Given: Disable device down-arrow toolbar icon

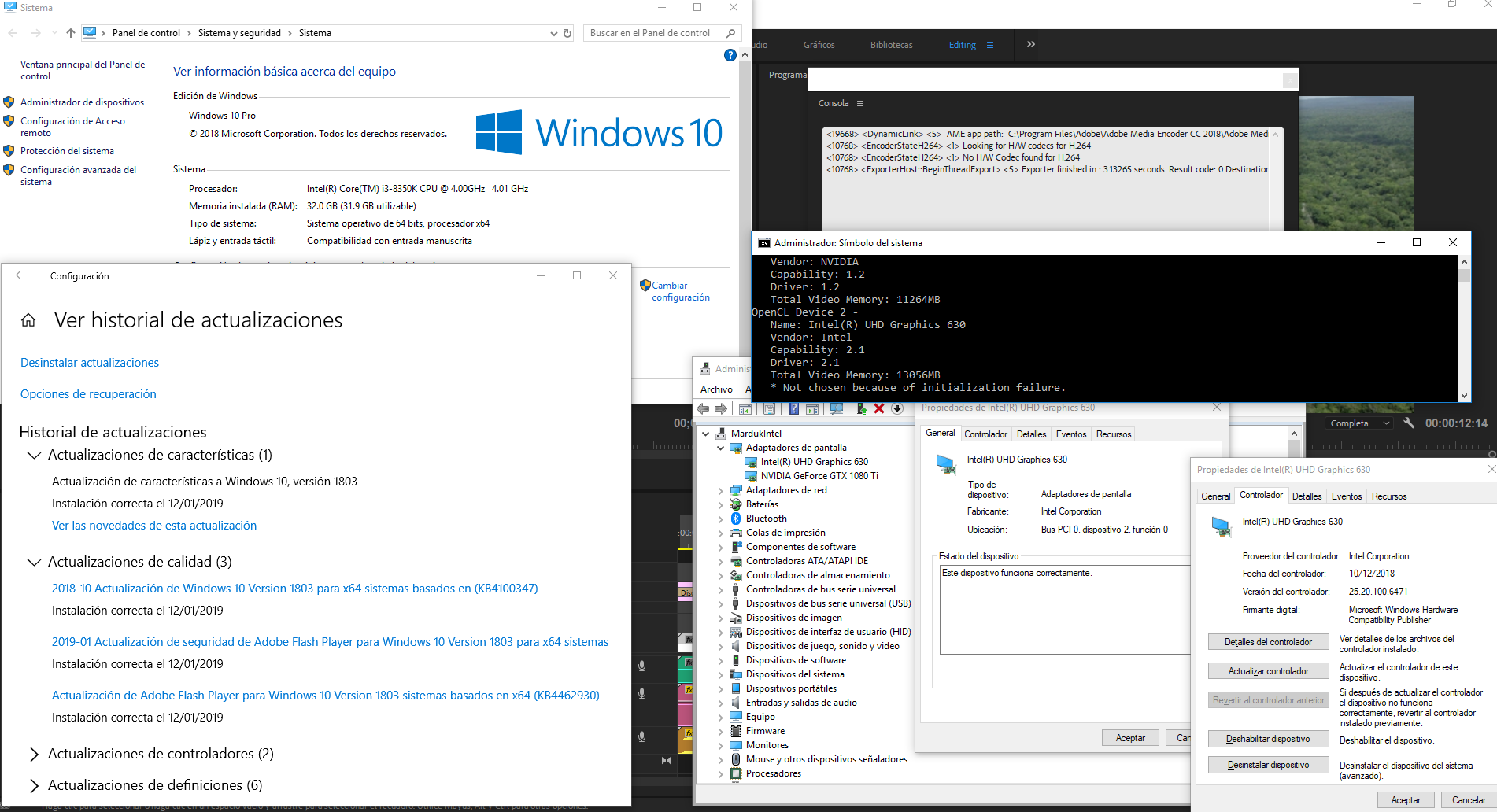Looking at the screenshot, I should 896,408.
